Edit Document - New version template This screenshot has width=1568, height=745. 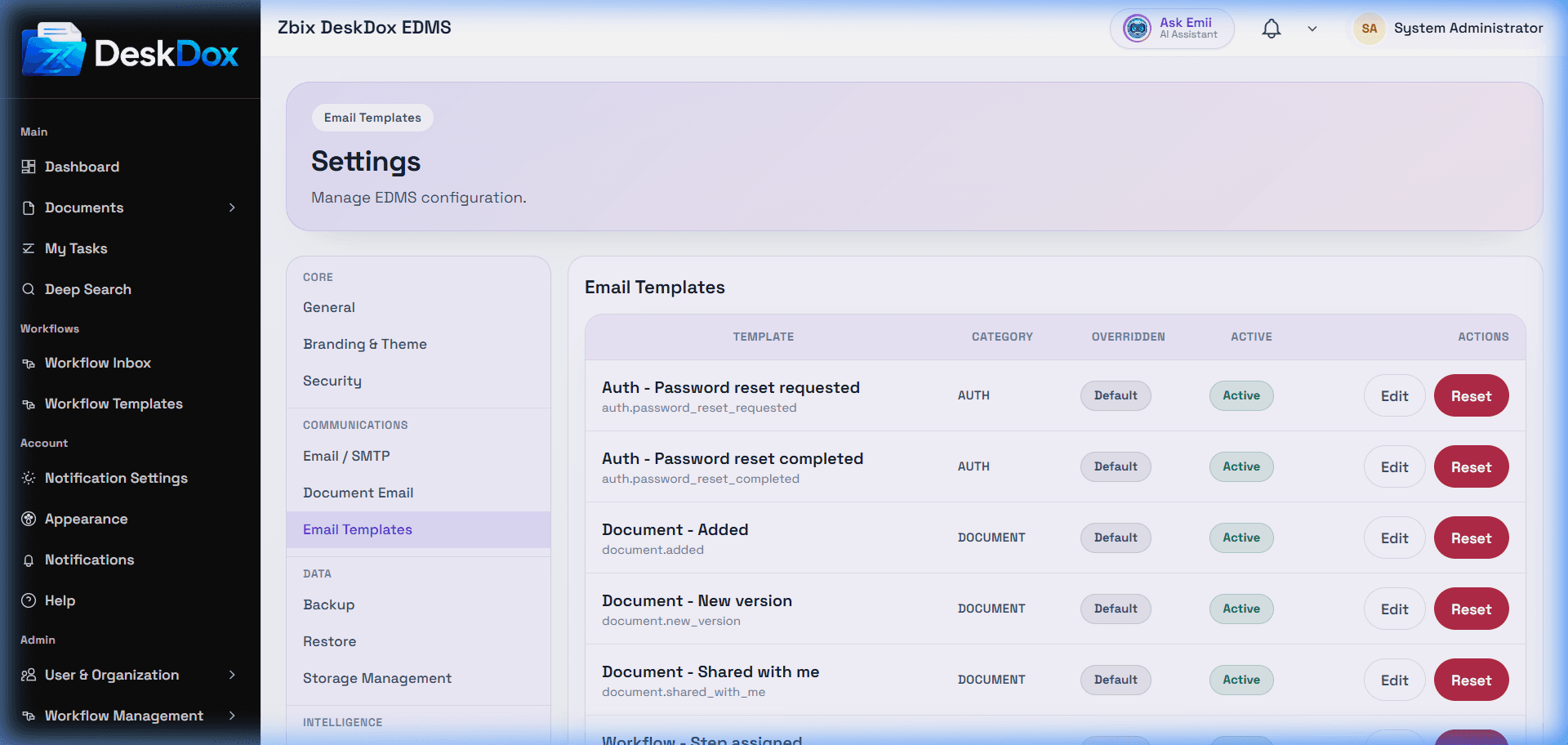1394,609
